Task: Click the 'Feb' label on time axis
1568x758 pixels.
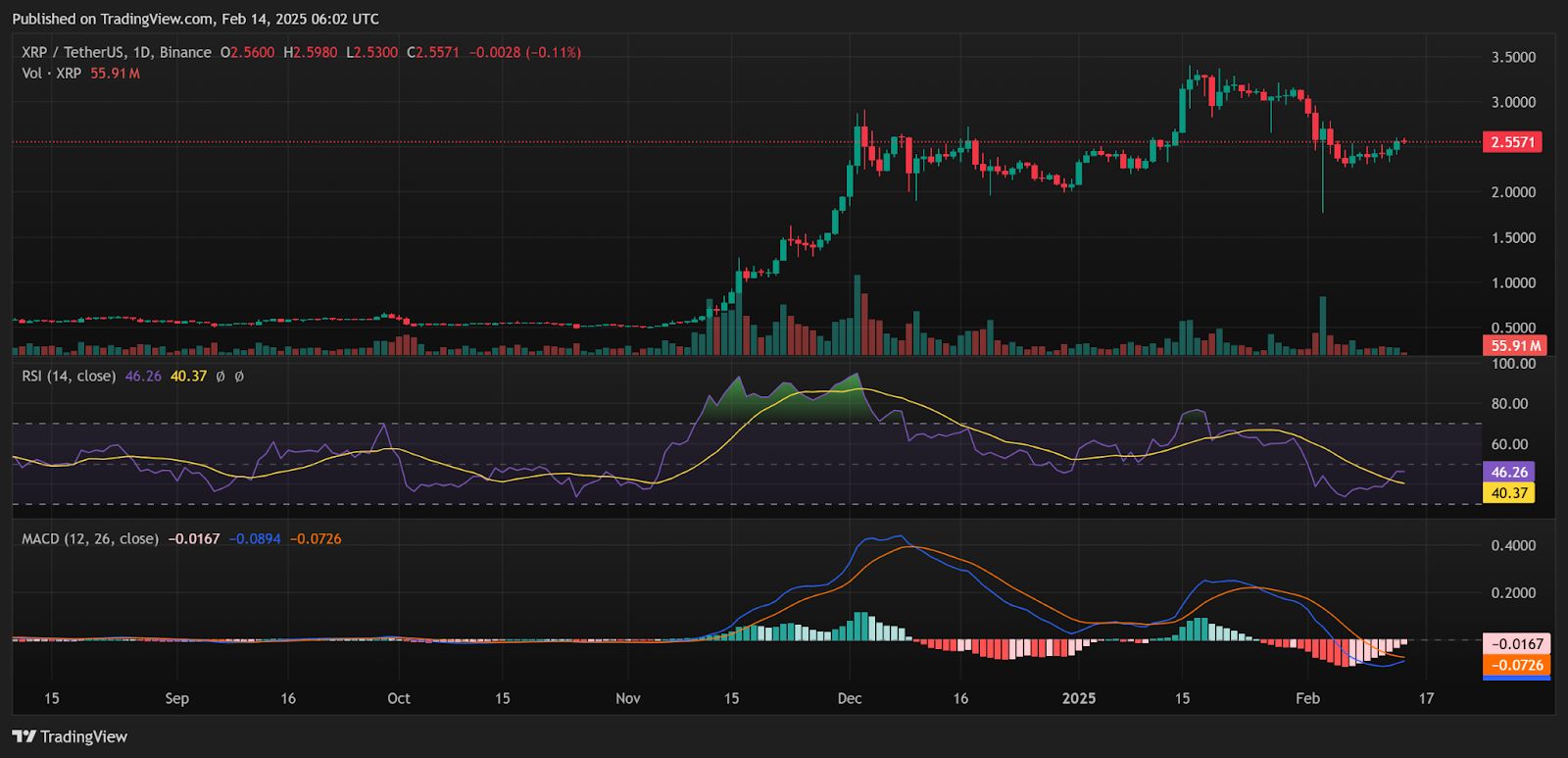Action: [x=1307, y=698]
